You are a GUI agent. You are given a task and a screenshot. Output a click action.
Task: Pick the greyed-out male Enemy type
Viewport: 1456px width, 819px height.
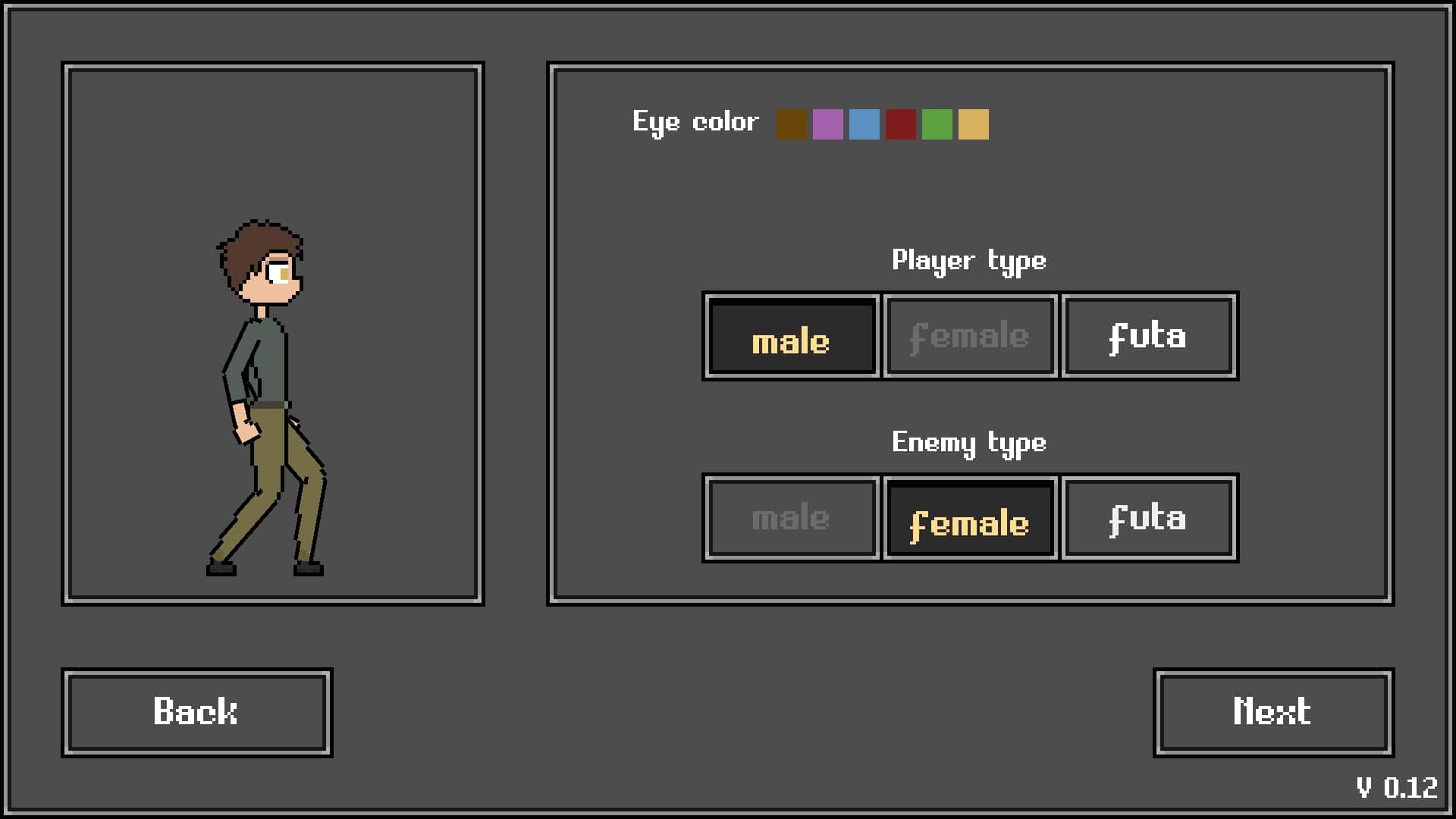[792, 518]
